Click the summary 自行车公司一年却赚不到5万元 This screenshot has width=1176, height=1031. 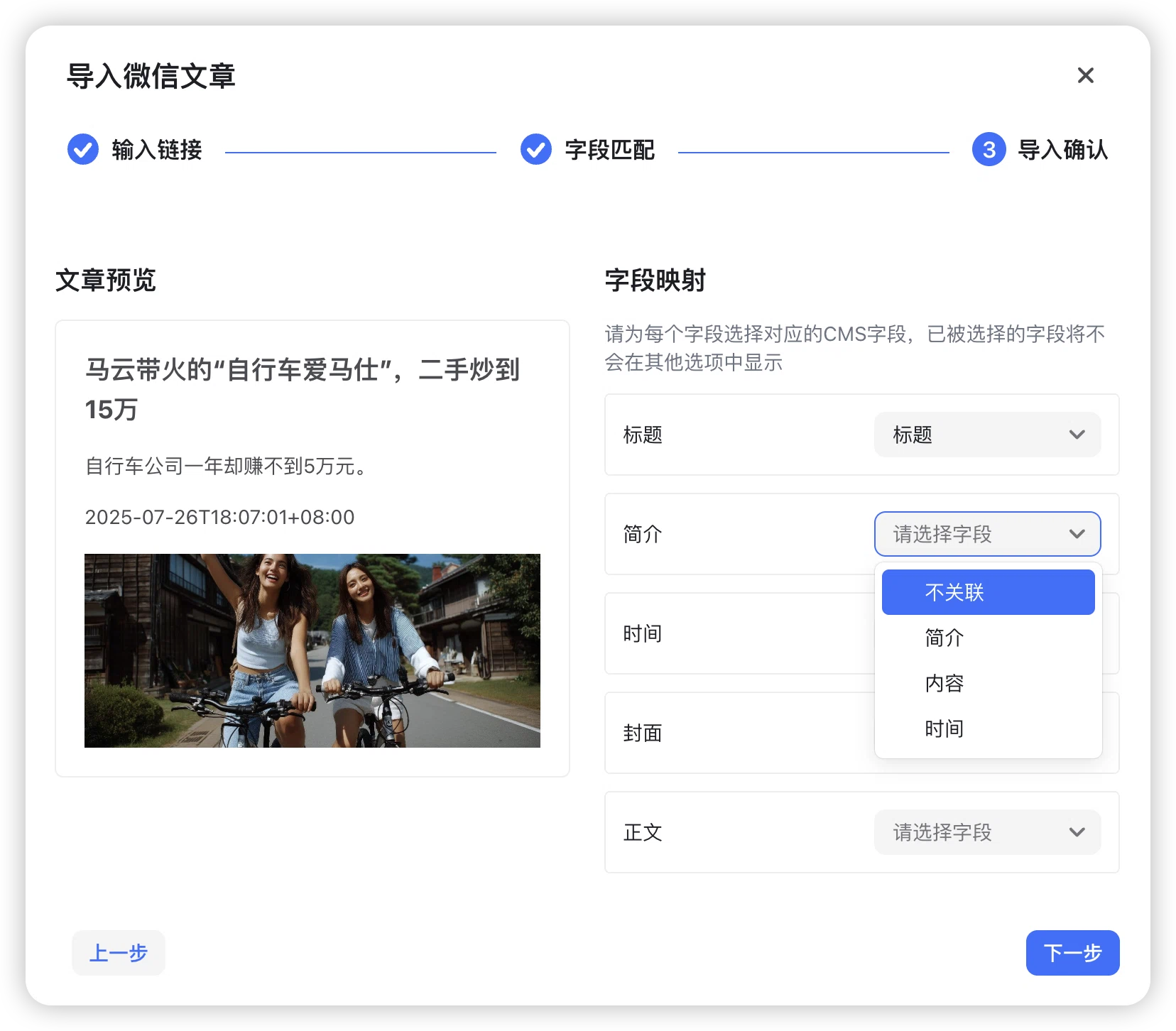tap(226, 467)
